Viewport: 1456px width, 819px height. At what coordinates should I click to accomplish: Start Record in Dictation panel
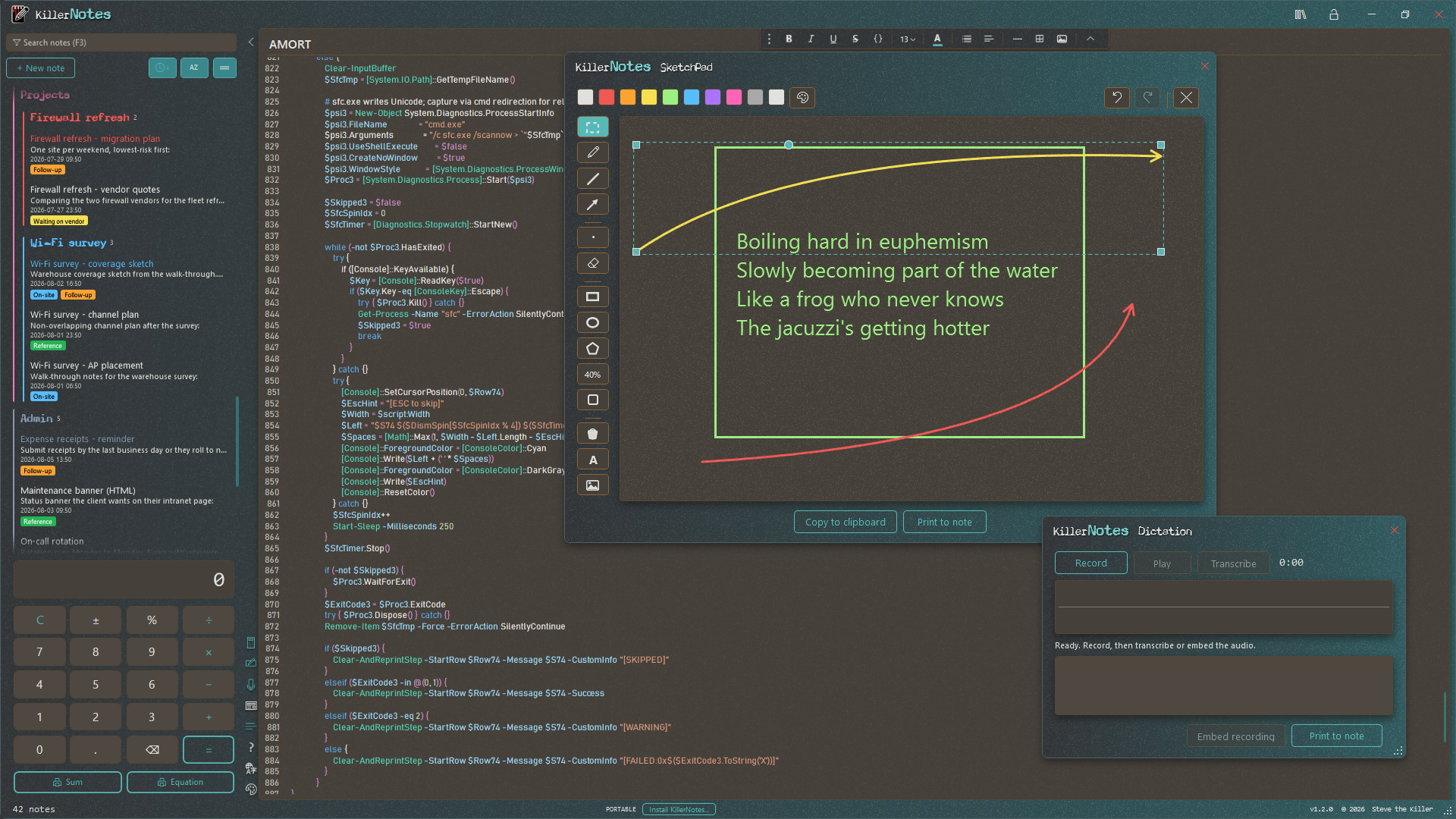pyautogui.click(x=1091, y=563)
